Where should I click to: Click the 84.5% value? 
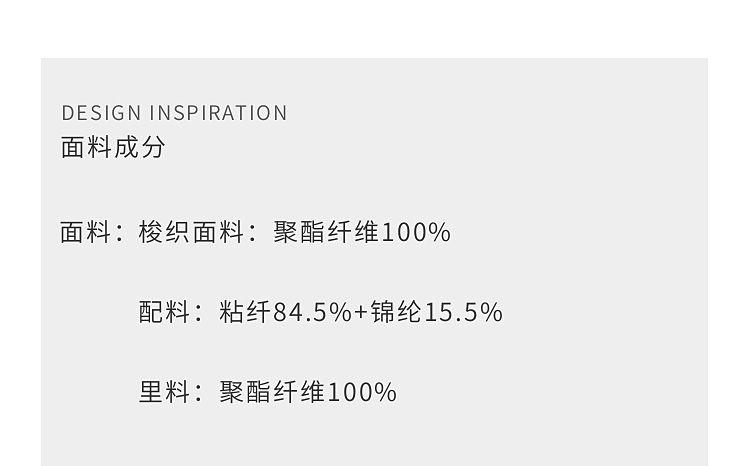coord(312,312)
